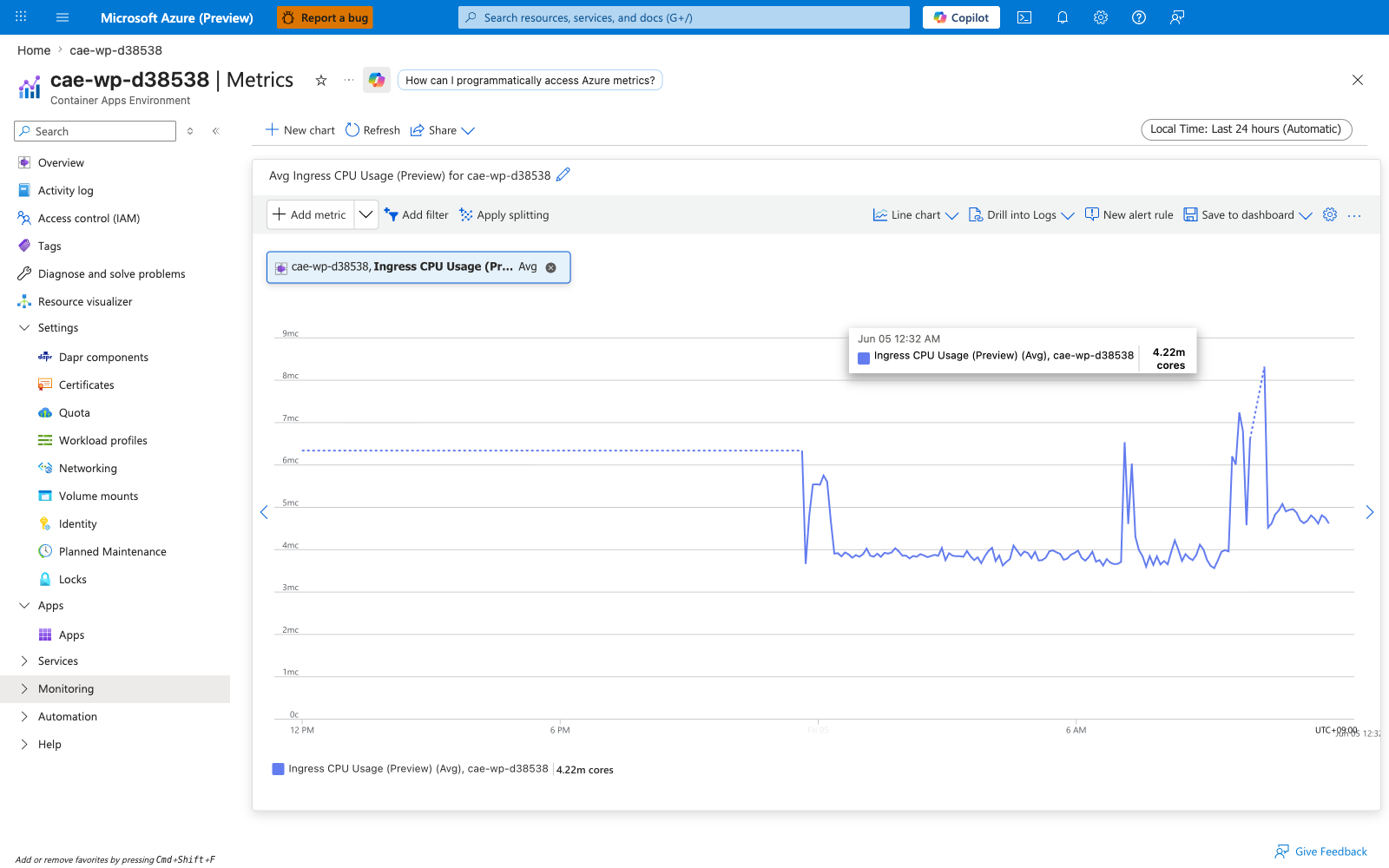Open chart more options ellipsis
This screenshot has height=868, width=1389.
tap(1354, 215)
